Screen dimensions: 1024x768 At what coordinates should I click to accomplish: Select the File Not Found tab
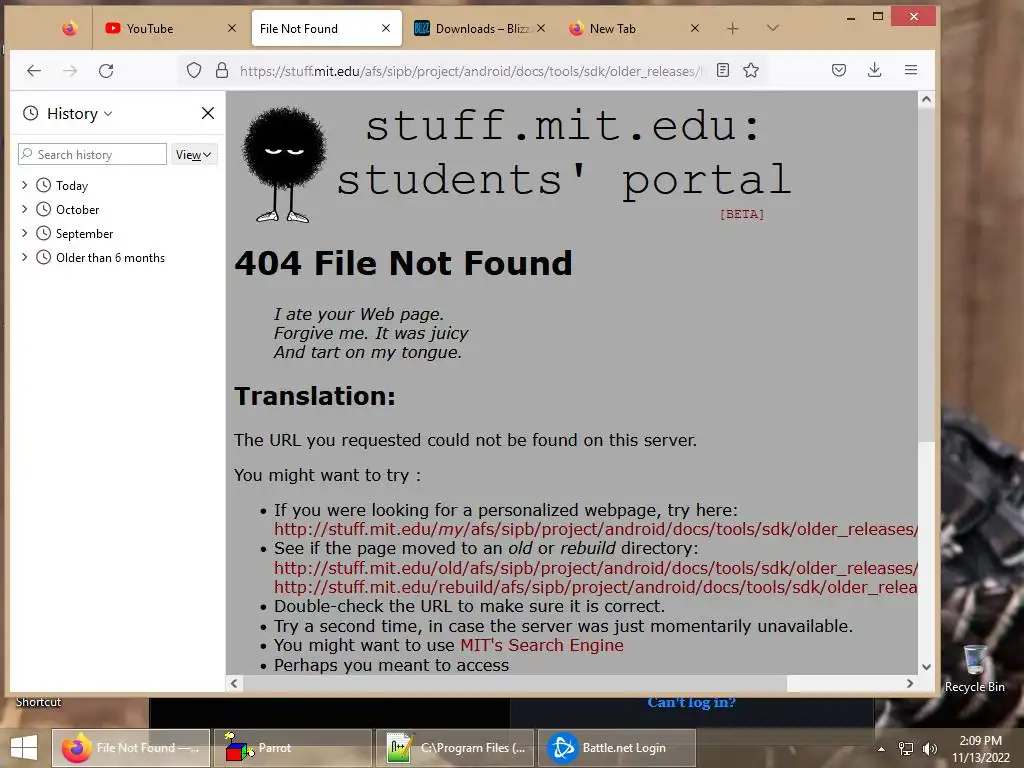(327, 28)
